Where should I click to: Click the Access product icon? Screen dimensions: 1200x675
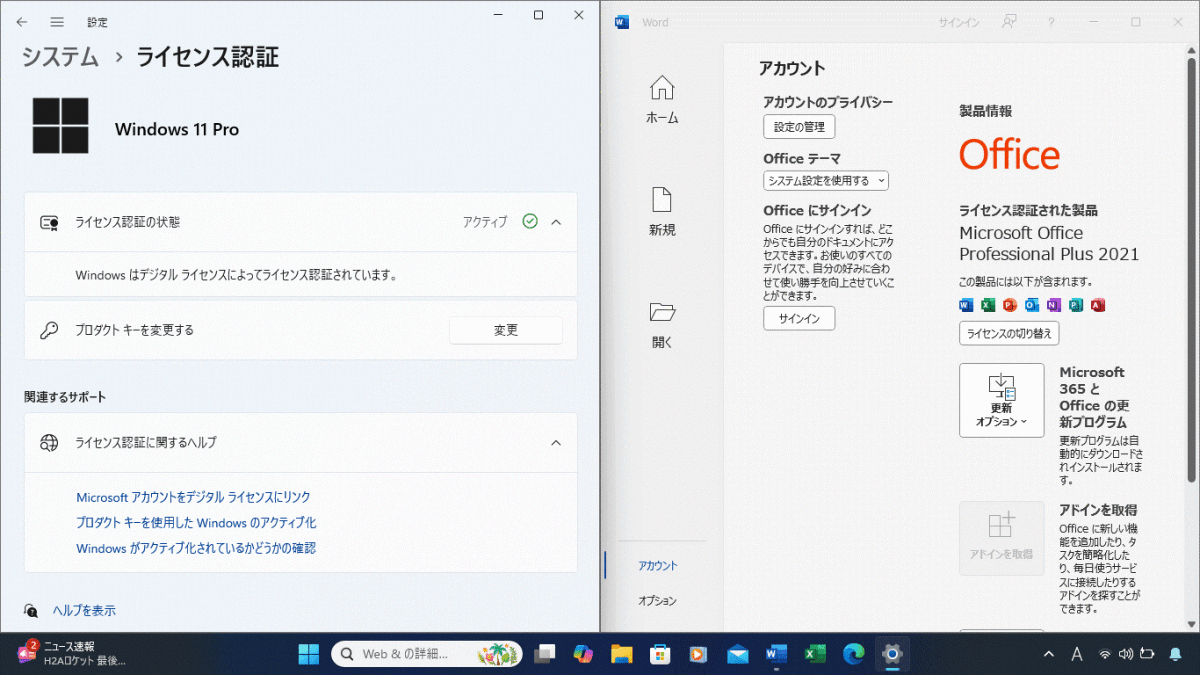coord(1098,305)
